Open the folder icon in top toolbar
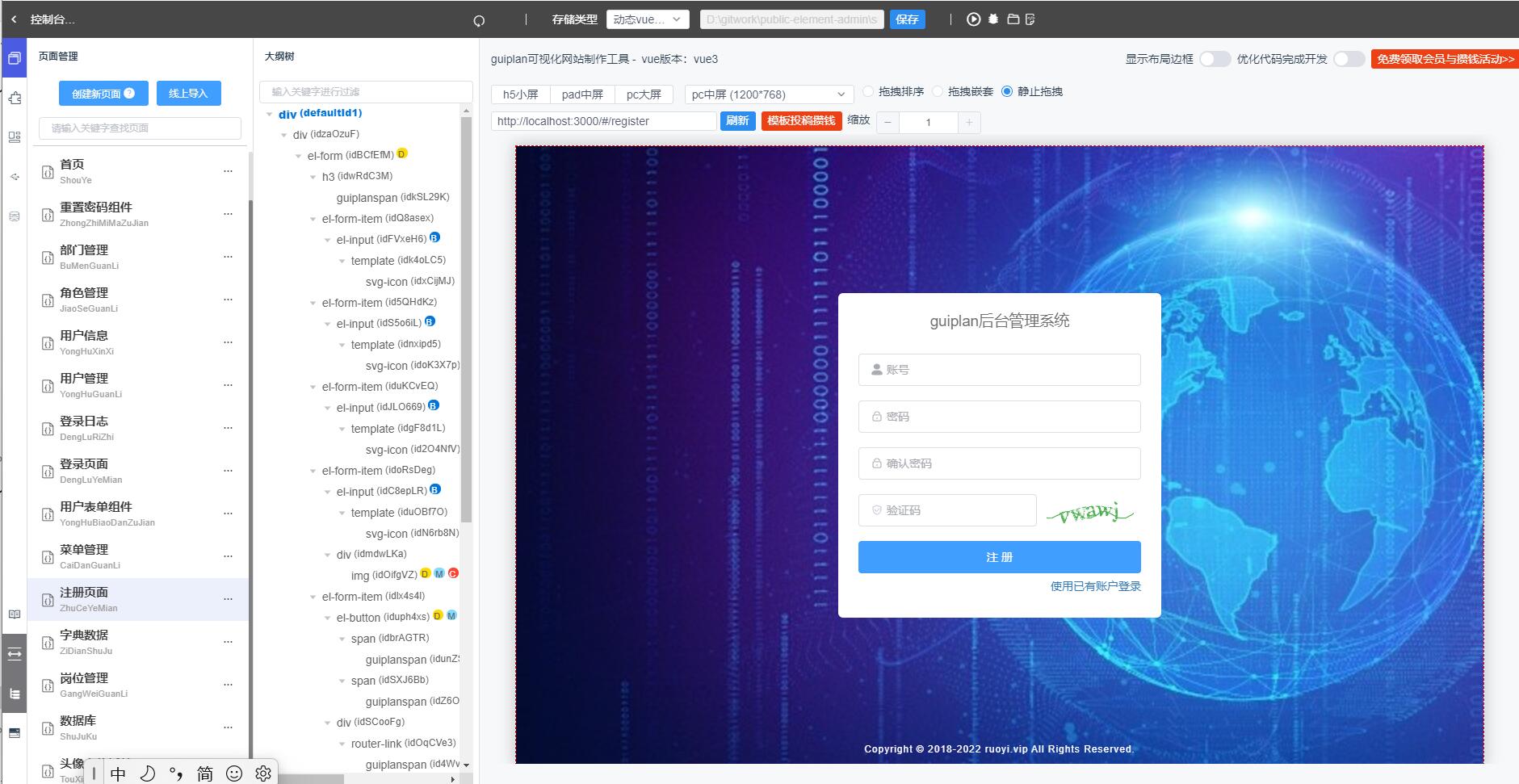The image size is (1519, 784). click(x=1013, y=19)
